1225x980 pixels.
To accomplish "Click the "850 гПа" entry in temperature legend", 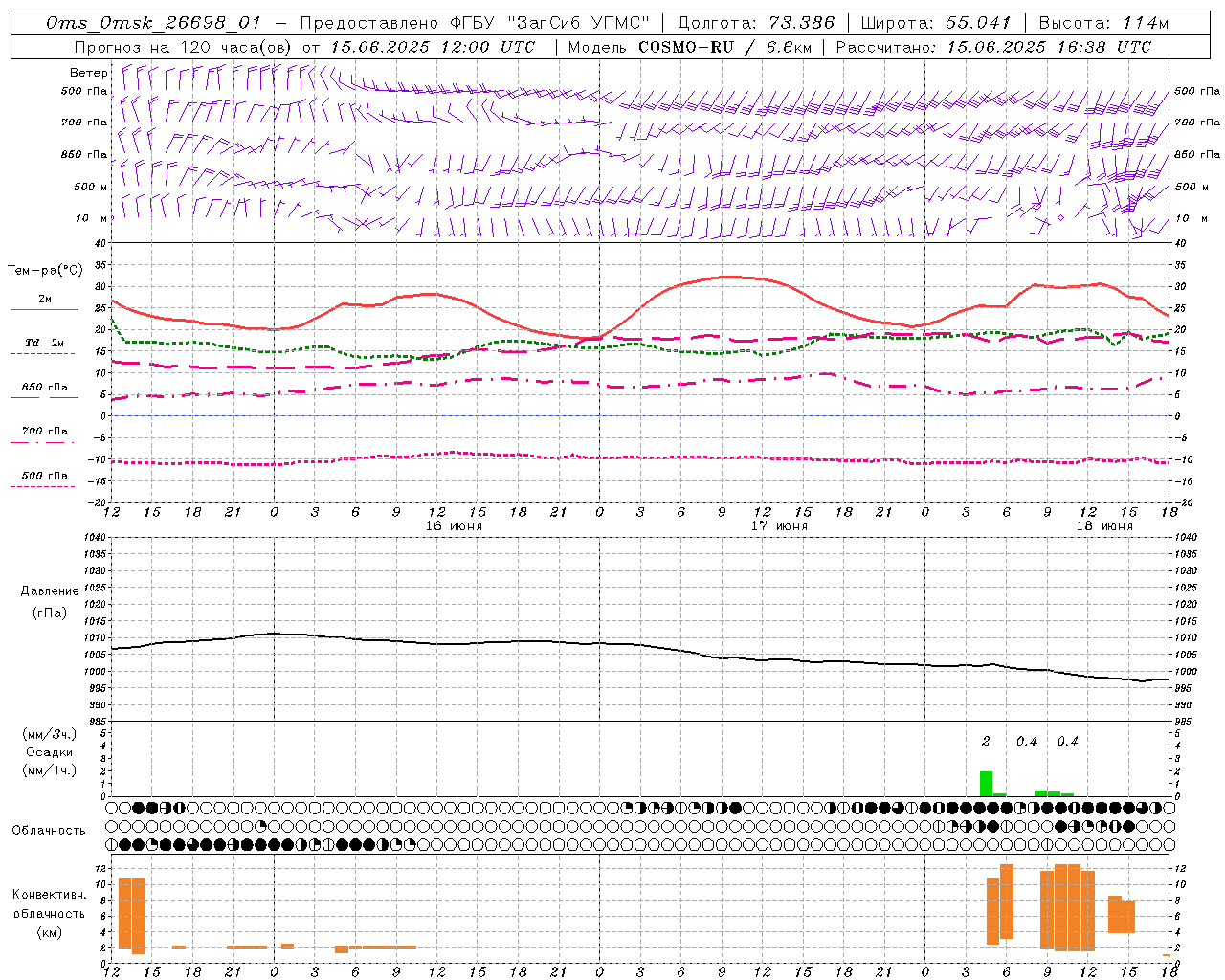I will 45,388.
